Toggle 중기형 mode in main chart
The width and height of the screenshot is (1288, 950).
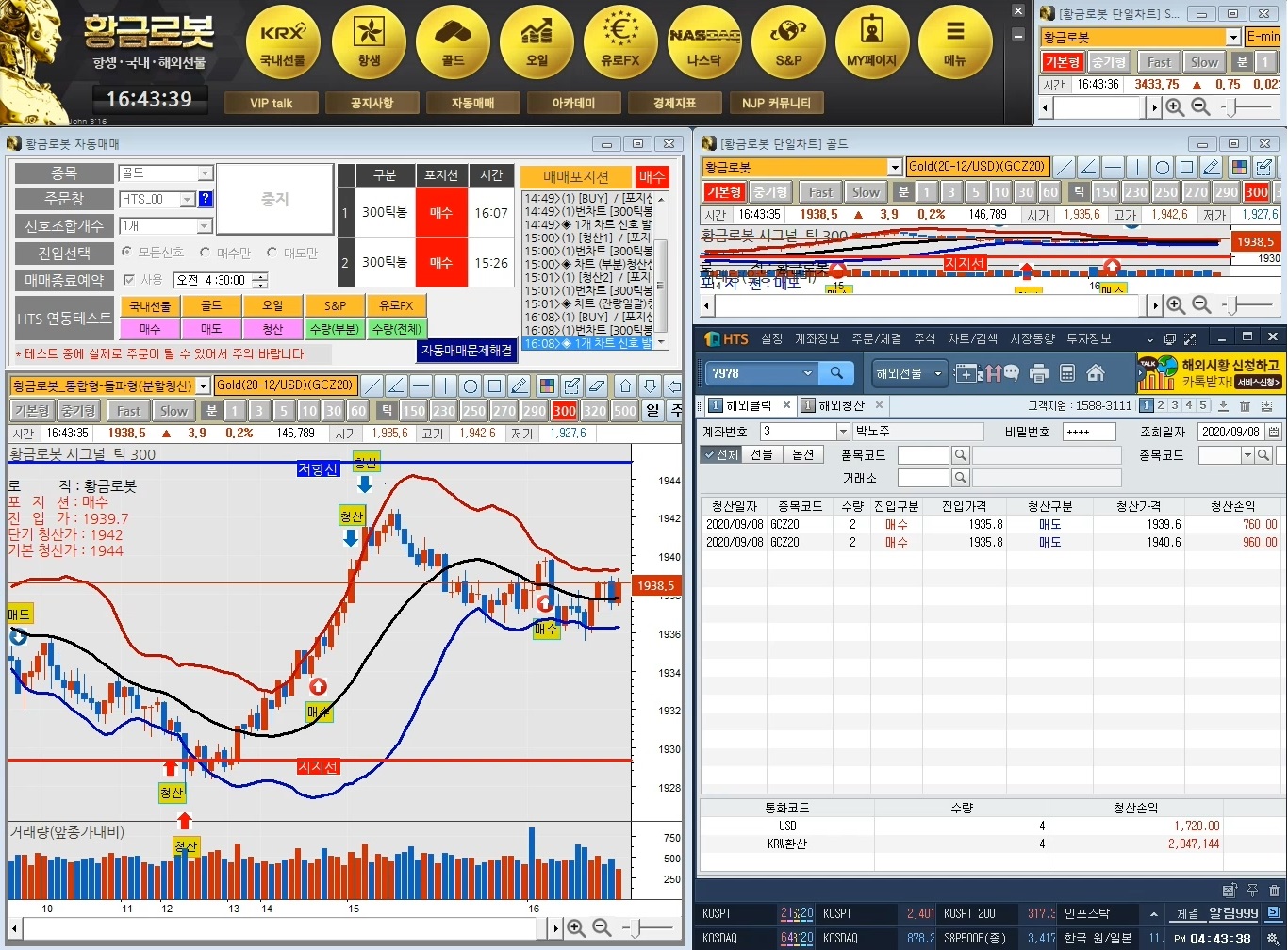(78, 411)
